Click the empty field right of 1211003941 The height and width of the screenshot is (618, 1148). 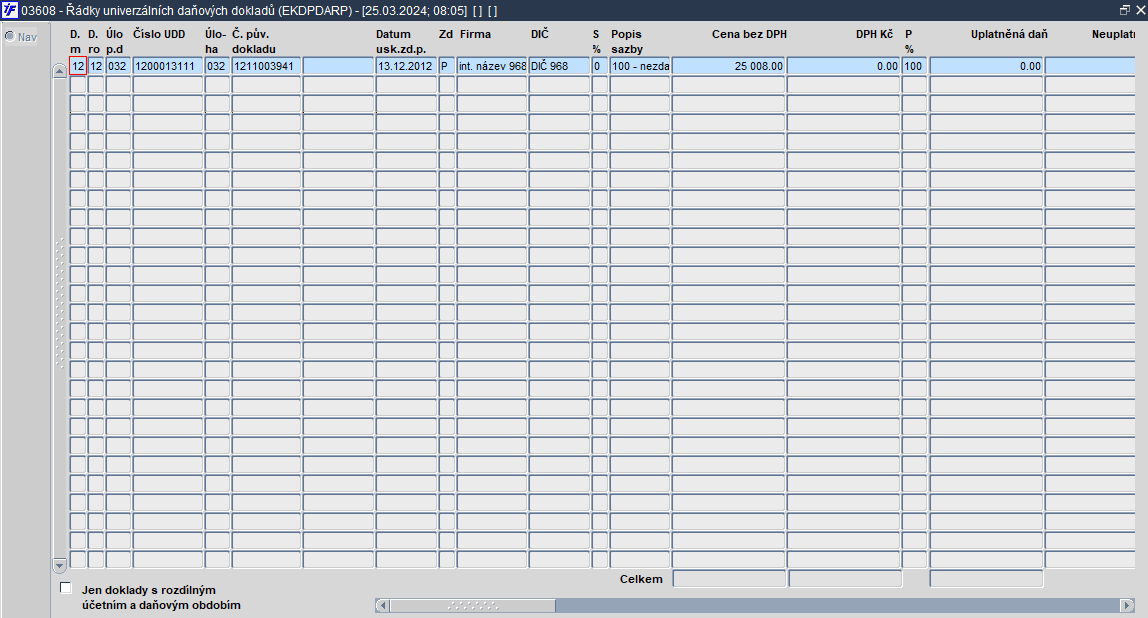click(x=338, y=66)
